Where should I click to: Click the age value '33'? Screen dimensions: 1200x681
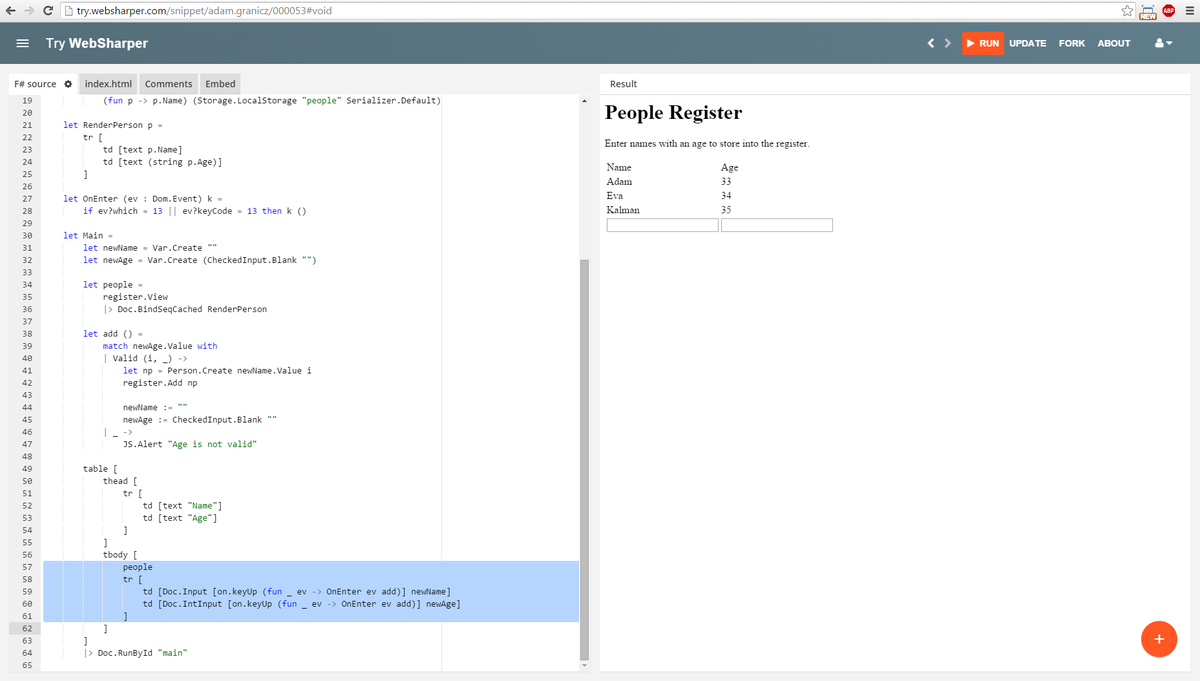pyautogui.click(x=726, y=182)
